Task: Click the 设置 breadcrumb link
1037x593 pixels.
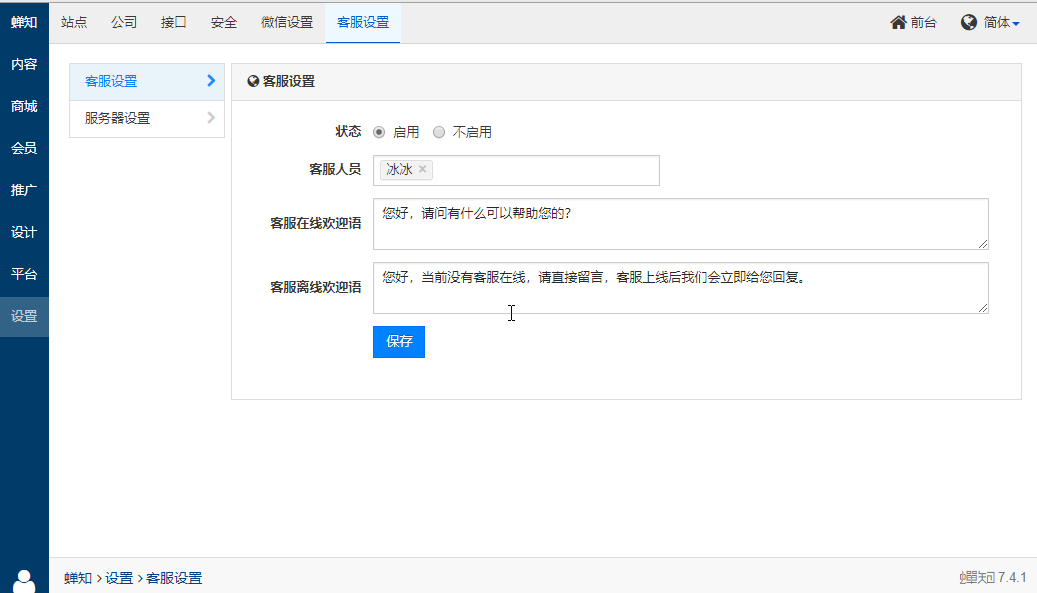Action: (x=119, y=578)
